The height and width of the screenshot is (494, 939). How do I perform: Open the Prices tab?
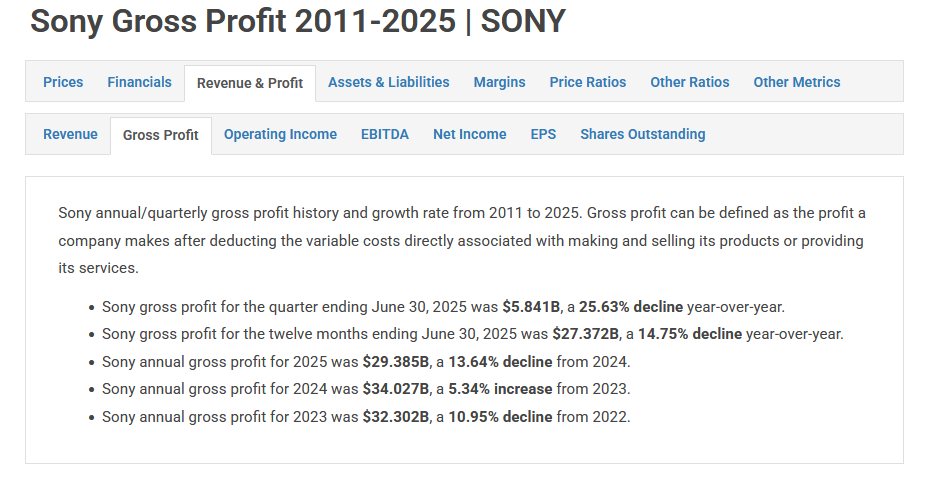63,82
